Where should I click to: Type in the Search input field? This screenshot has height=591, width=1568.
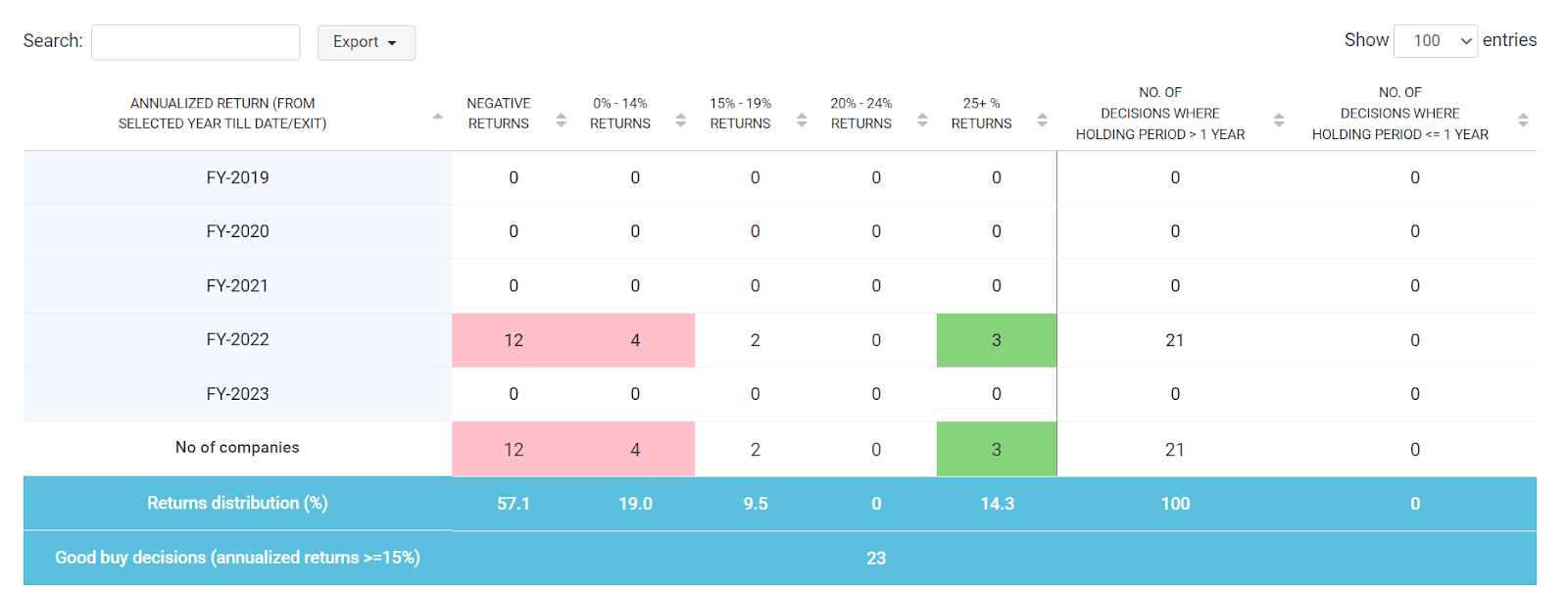click(196, 42)
